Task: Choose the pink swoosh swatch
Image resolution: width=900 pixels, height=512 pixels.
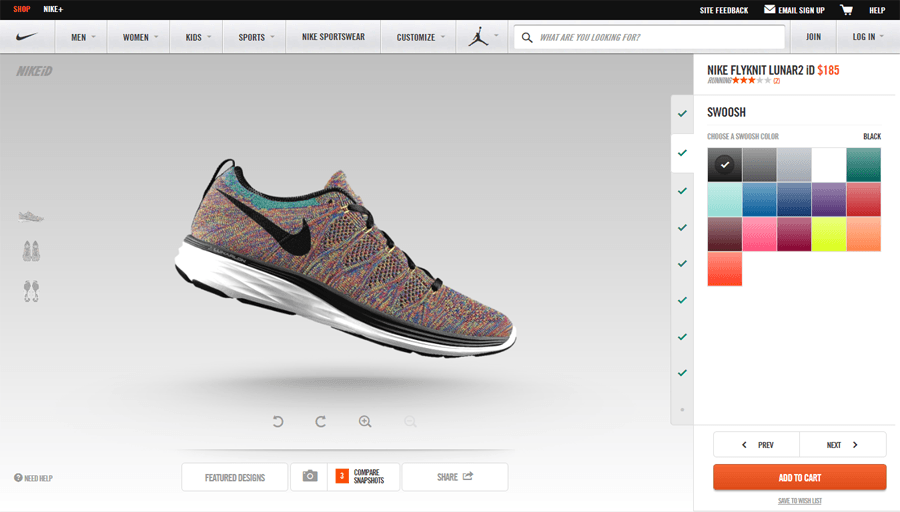Action: 759,234
